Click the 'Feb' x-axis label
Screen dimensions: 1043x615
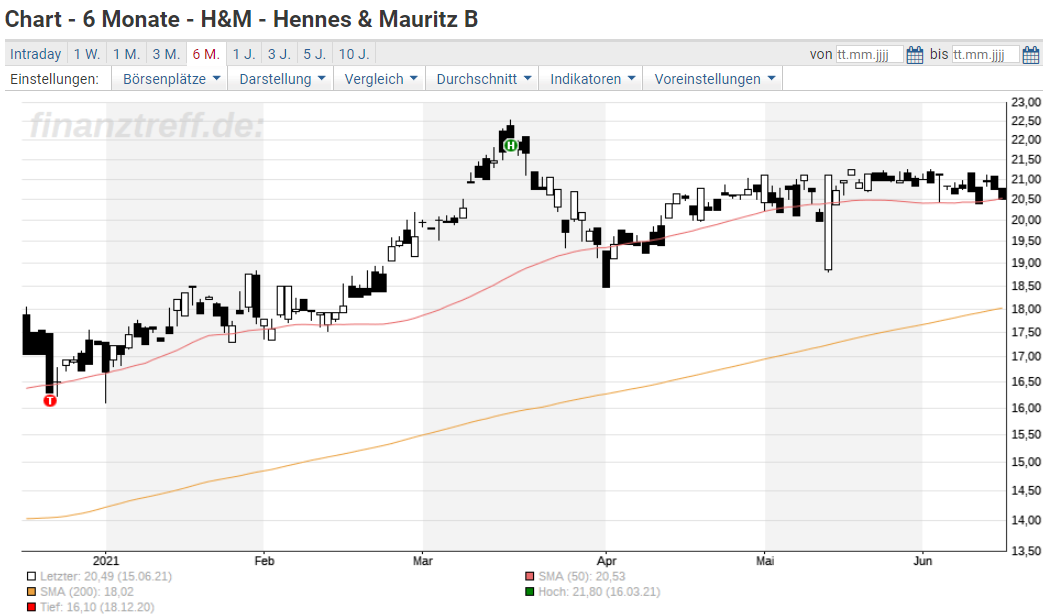[x=264, y=560]
